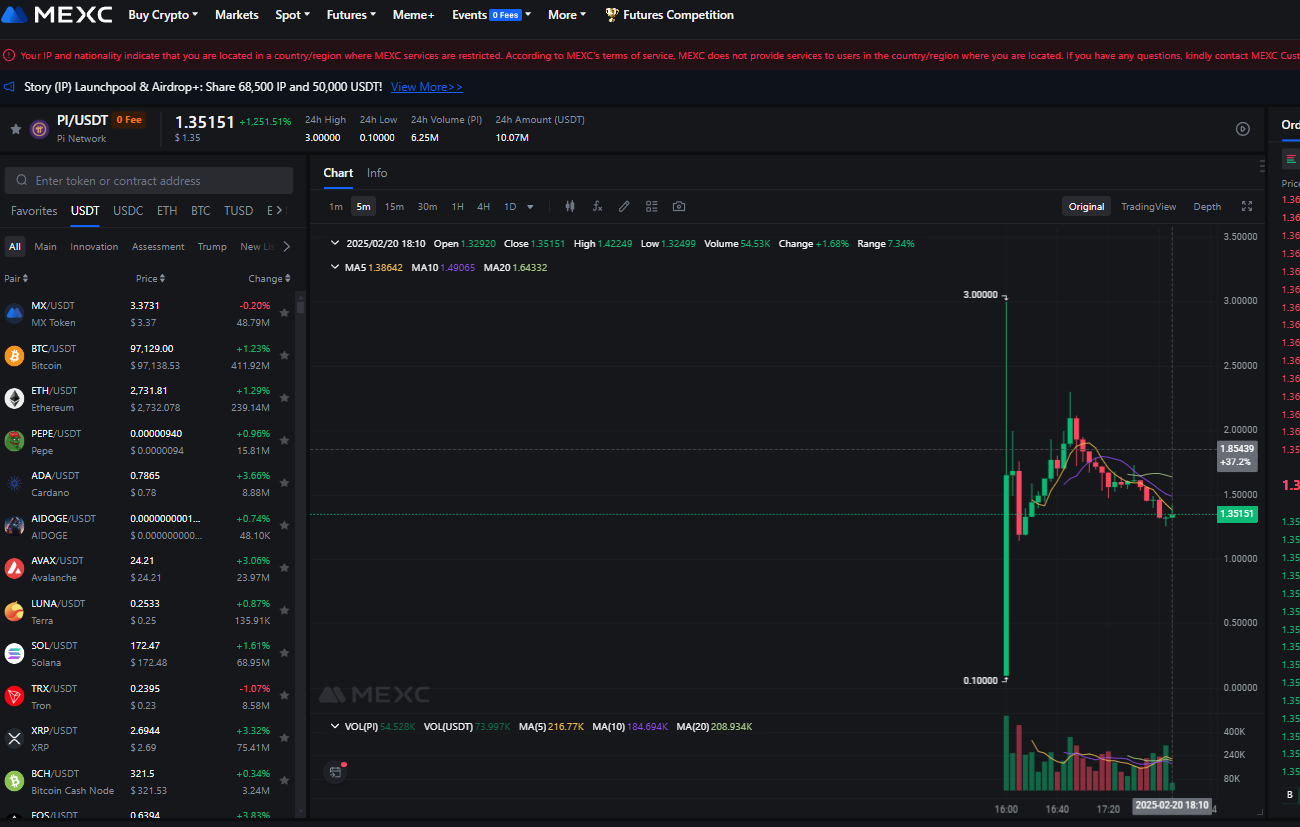Open the Events dropdown menu
Image resolution: width=1300 pixels, height=827 pixels.
tap(491, 15)
